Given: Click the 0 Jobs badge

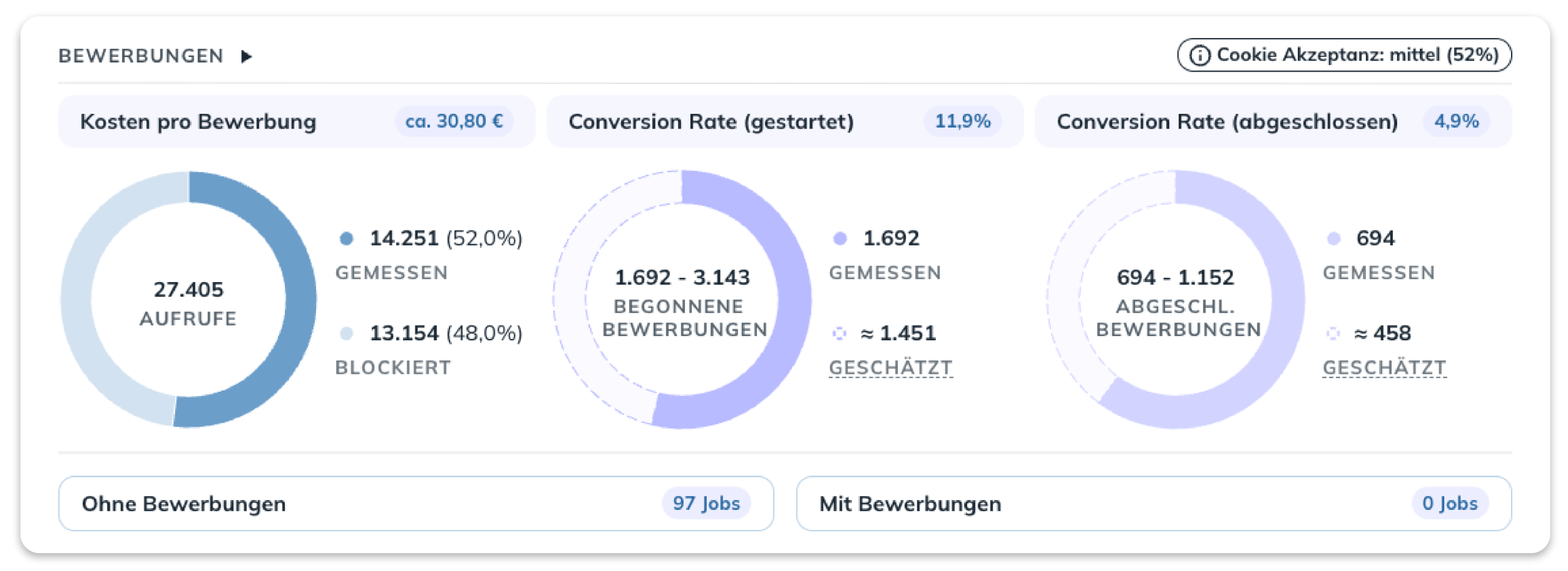Looking at the screenshot, I should click(1450, 504).
